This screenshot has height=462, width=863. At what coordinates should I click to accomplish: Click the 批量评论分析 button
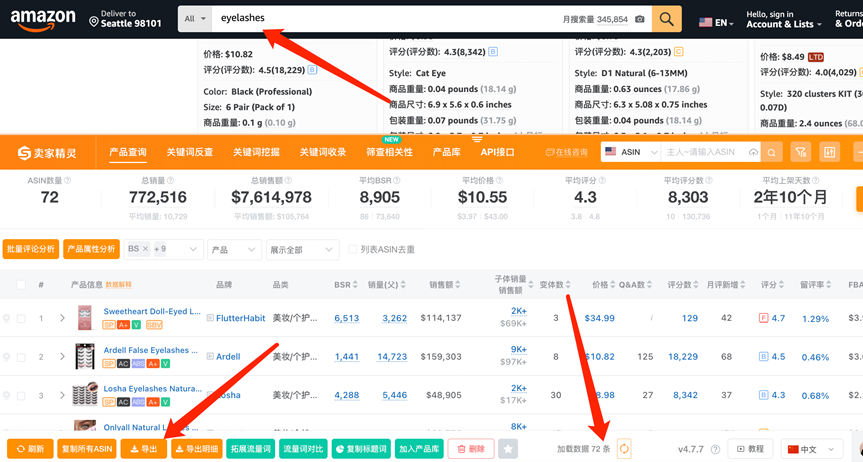[x=31, y=249]
